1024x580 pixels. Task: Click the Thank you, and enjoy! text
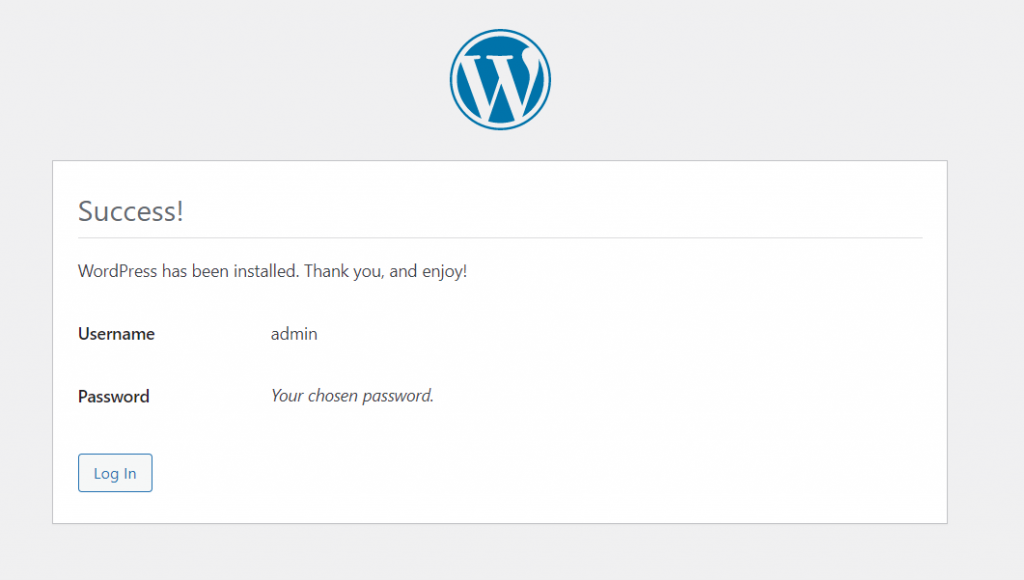(385, 271)
